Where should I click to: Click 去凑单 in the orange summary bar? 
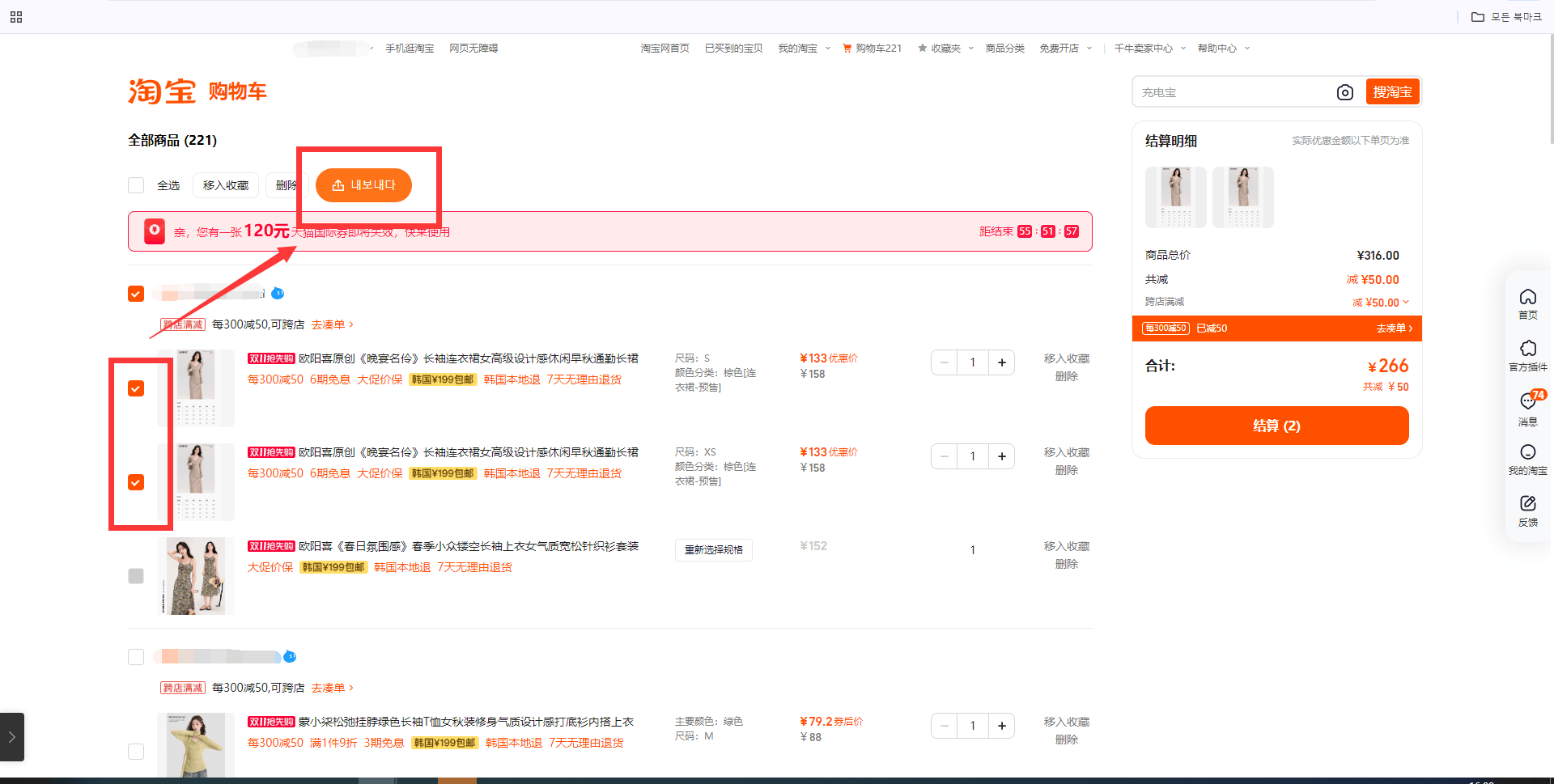[x=1394, y=328]
